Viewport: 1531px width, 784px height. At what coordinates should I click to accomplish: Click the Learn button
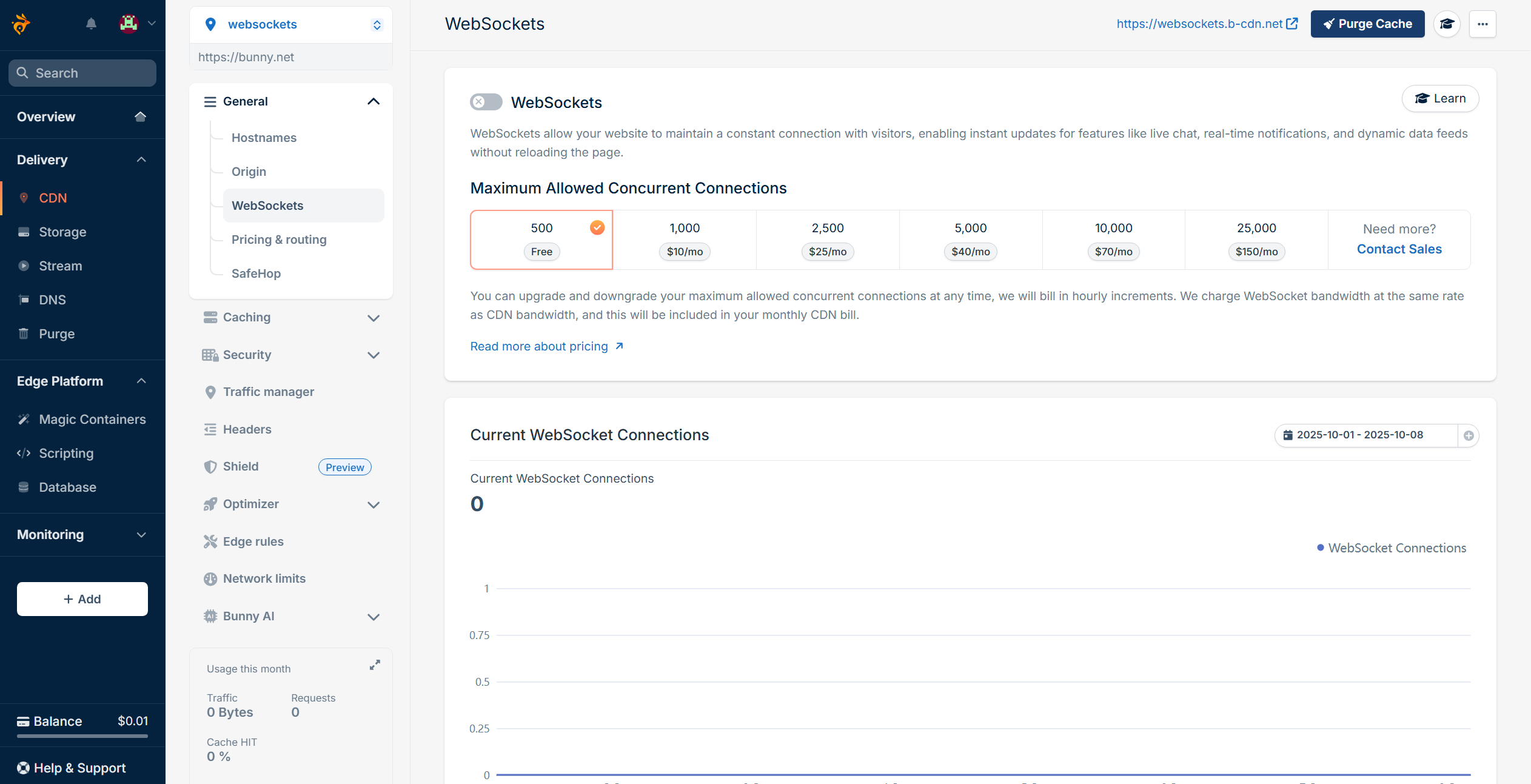click(x=1440, y=98)
